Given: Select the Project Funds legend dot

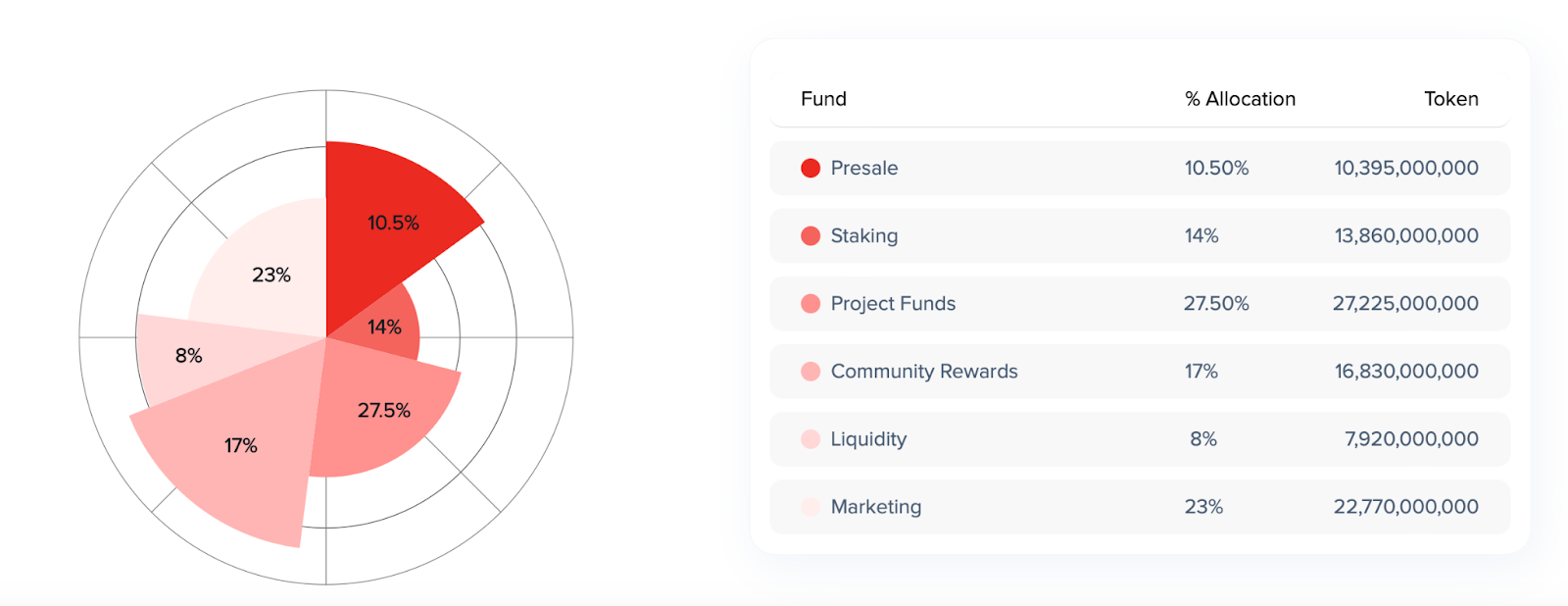Looking at the screenshot, I should coord(810,303).
